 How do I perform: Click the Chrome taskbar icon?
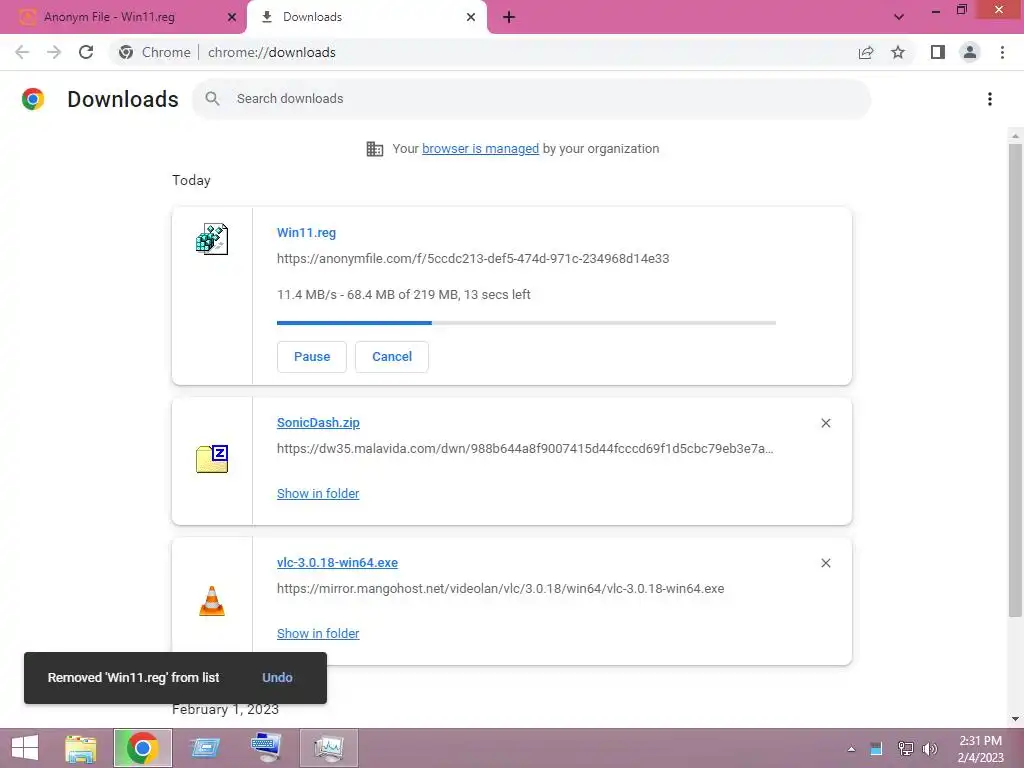click(x=142, y=748)
